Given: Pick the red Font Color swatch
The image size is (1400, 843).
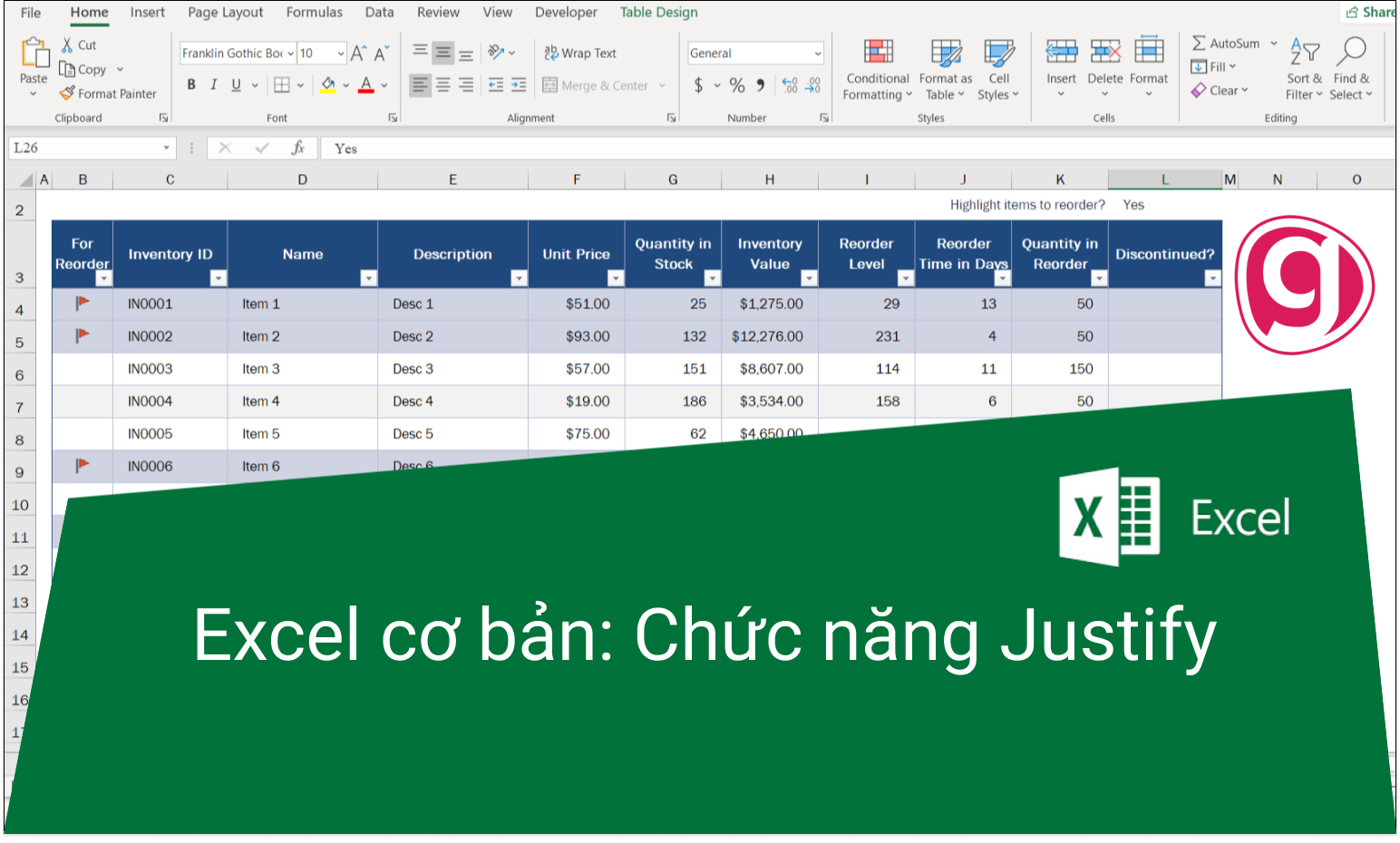Looking at the screenshot, I should pos(365,84).
